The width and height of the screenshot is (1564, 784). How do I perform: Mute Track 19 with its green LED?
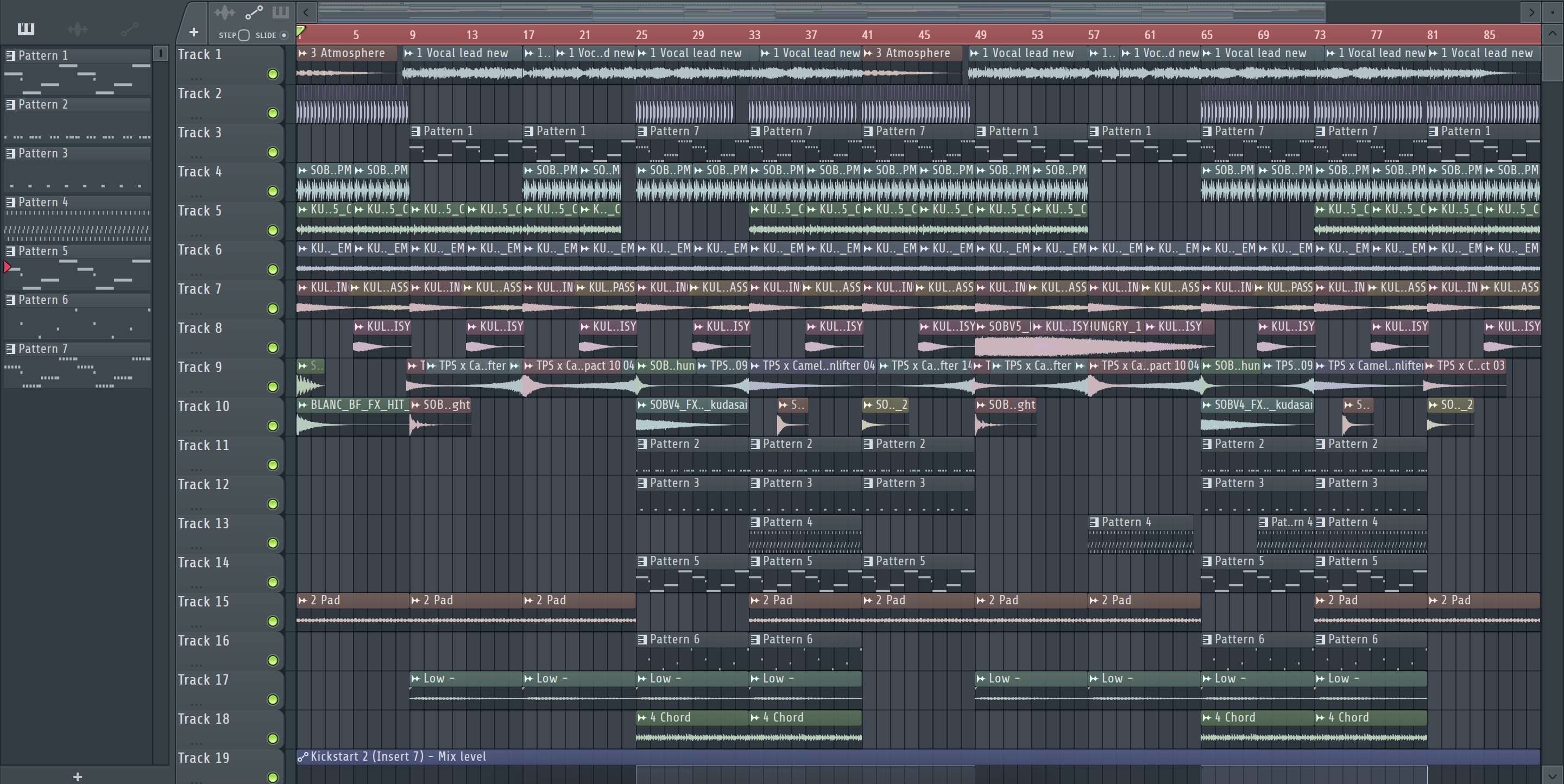(273, 777)
